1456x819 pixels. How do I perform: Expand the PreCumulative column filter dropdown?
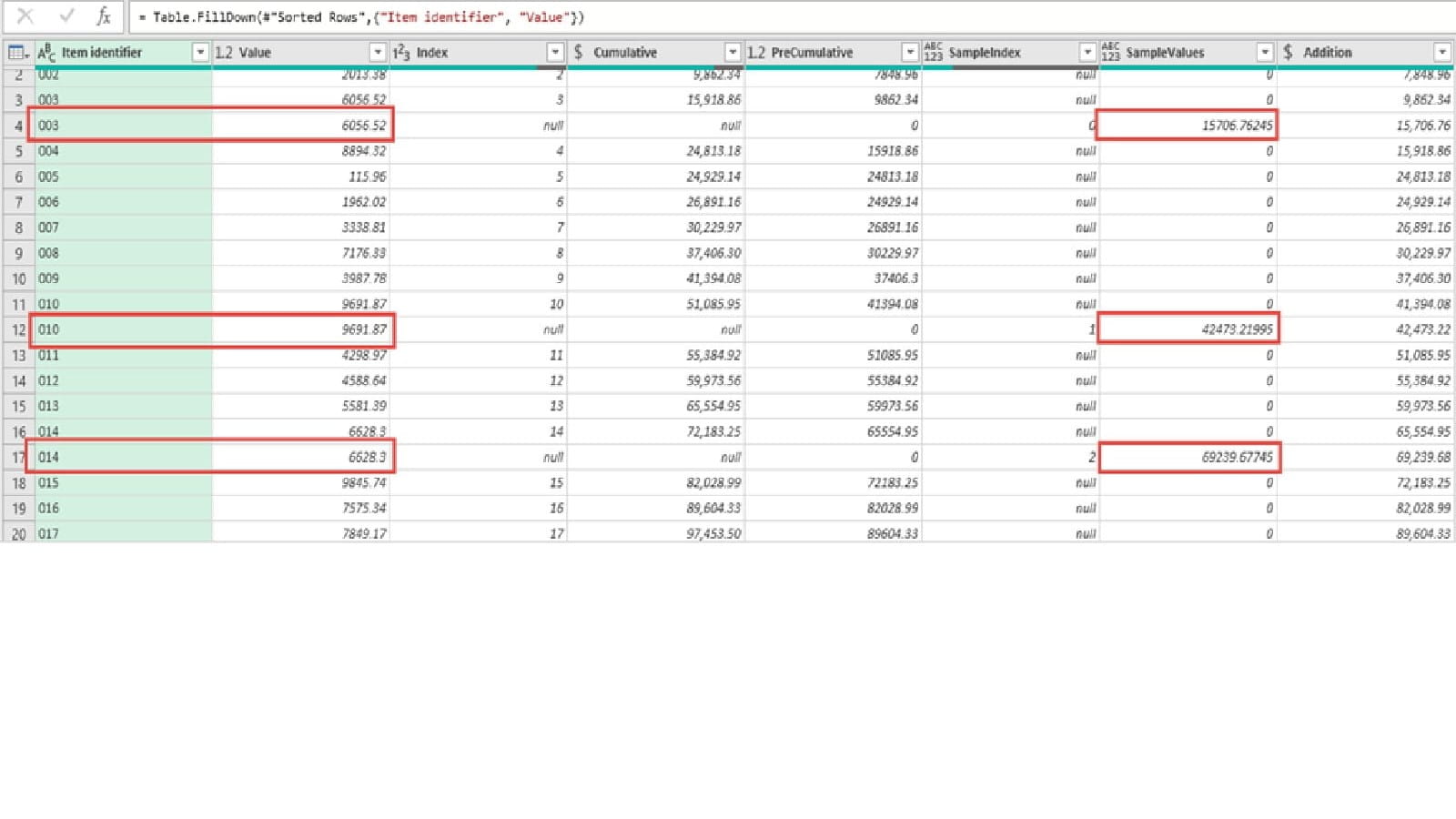(x=909, y=53)
